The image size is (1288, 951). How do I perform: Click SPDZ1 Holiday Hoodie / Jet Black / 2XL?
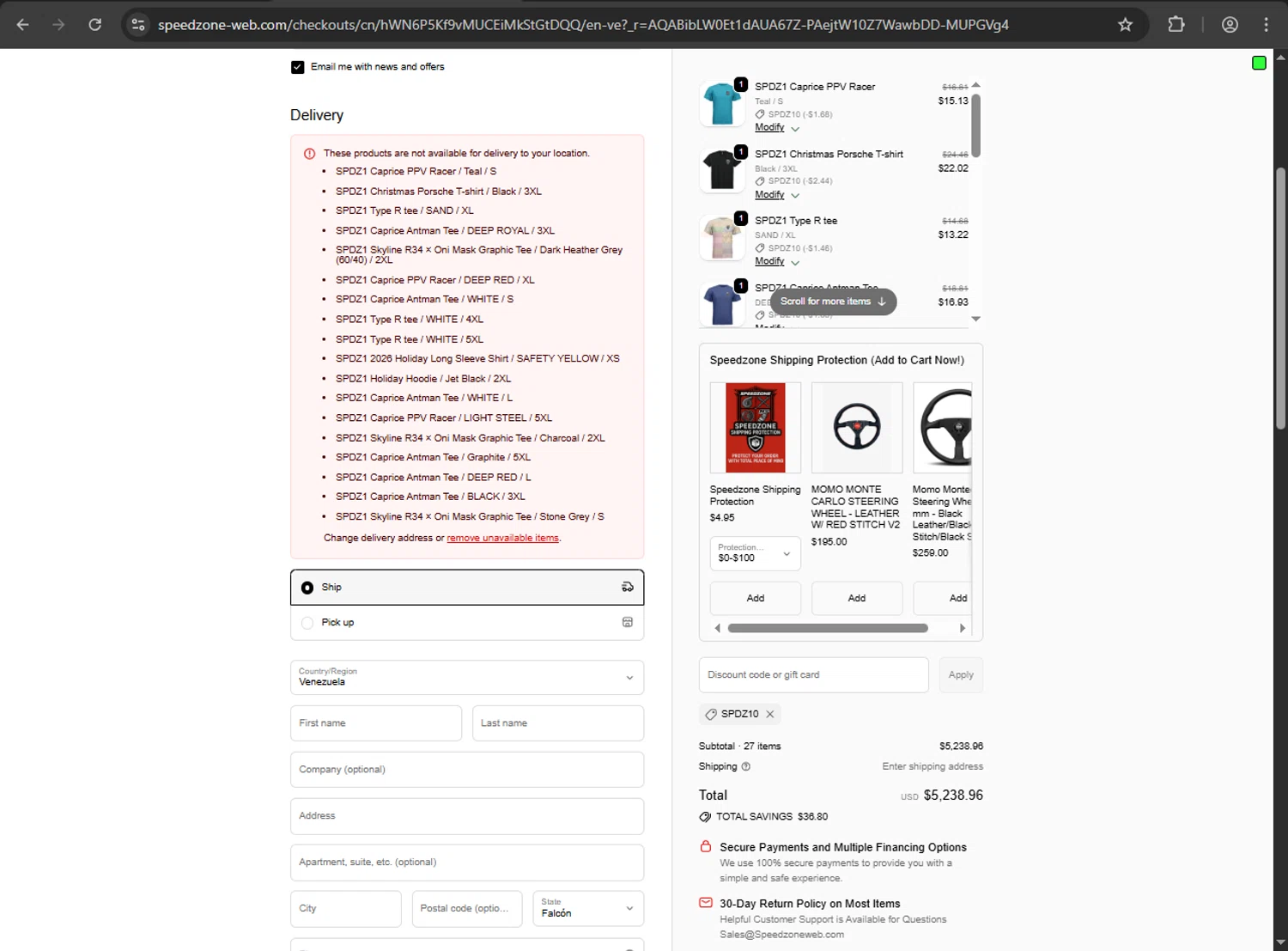[423, 379]
